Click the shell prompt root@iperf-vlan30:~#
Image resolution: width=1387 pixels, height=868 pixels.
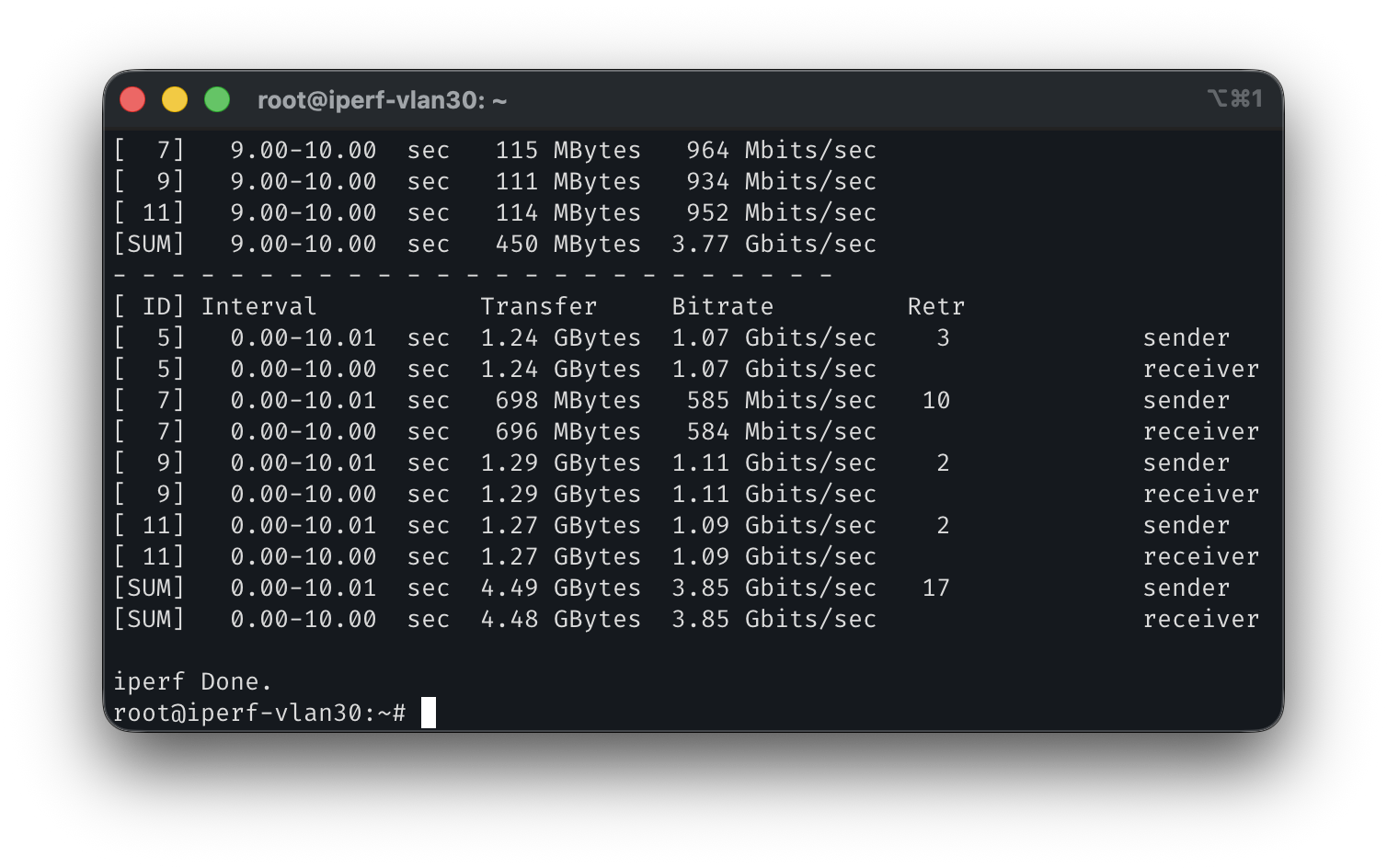click(260, 713)
